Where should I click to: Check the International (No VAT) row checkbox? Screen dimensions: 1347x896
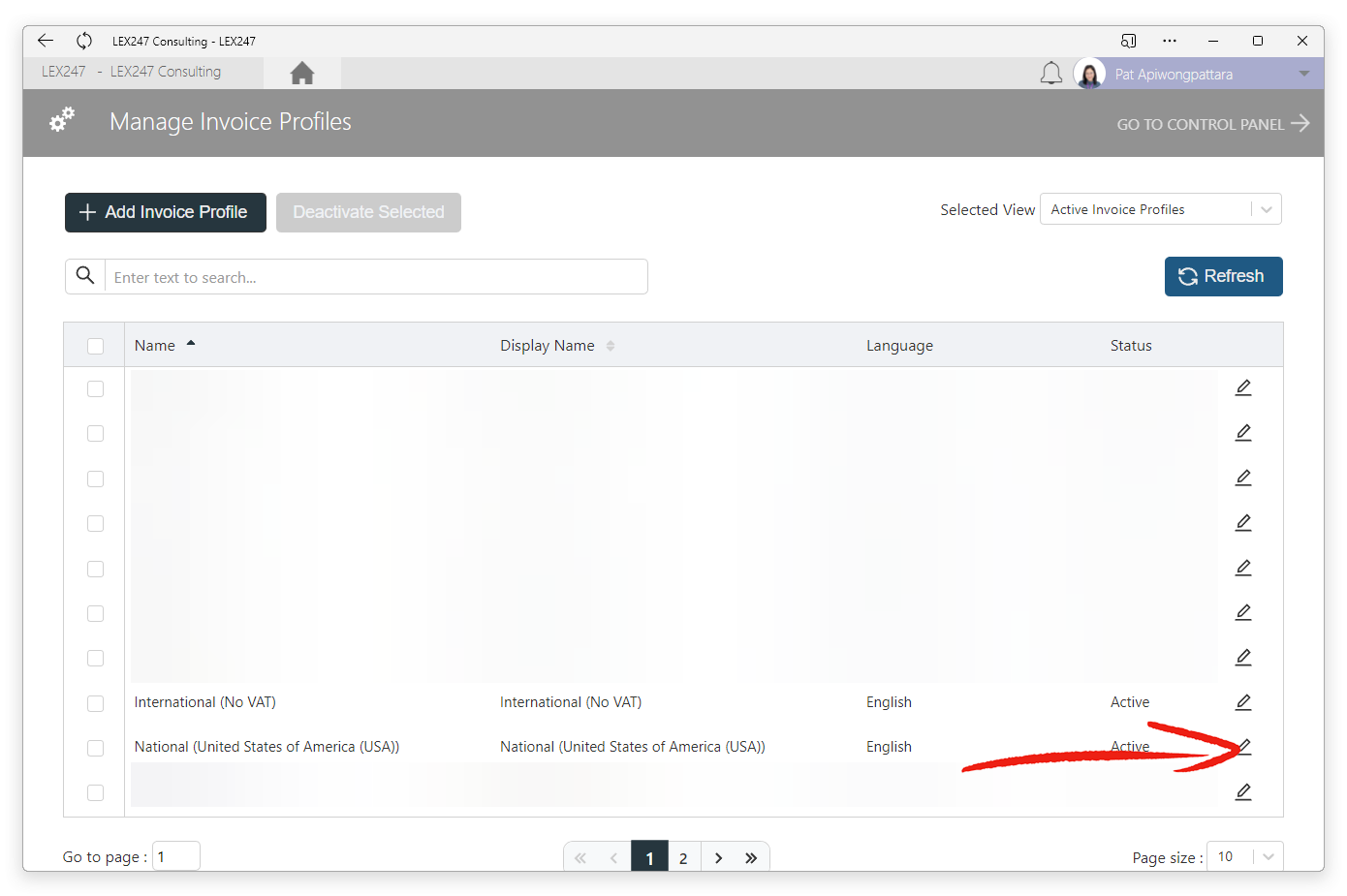(x=95, y=703)
